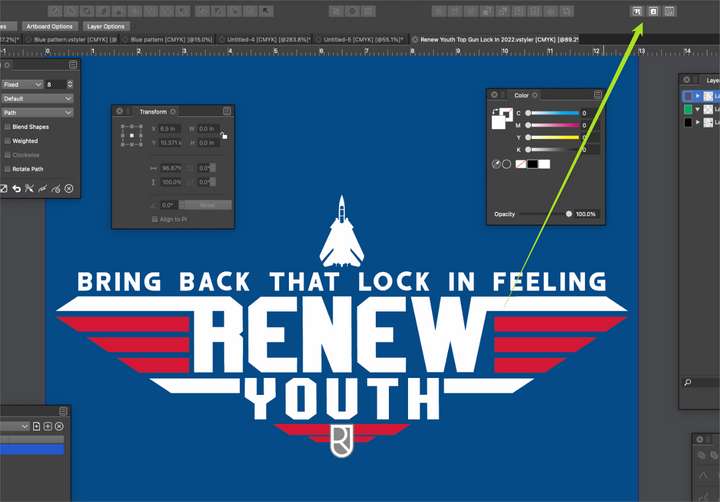This screenshot has height=502, width=720.
Task: Expand the blue selected layer arrow
Action: (698, 96)
